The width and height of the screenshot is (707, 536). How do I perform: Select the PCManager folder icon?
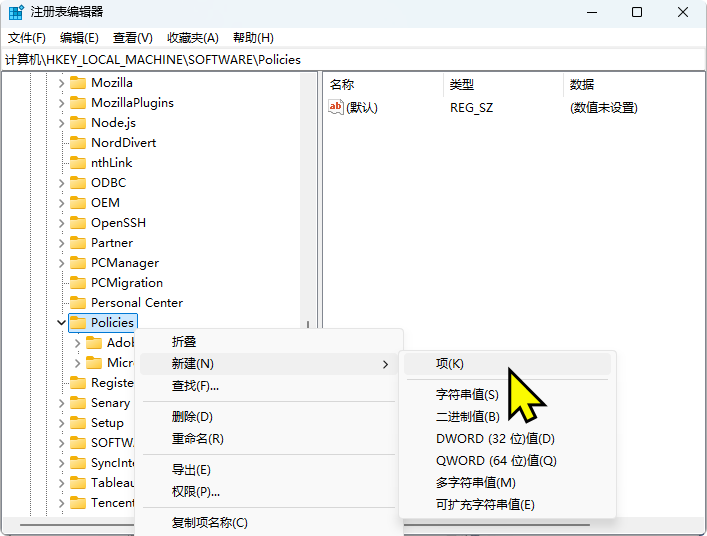pos(78,263)
